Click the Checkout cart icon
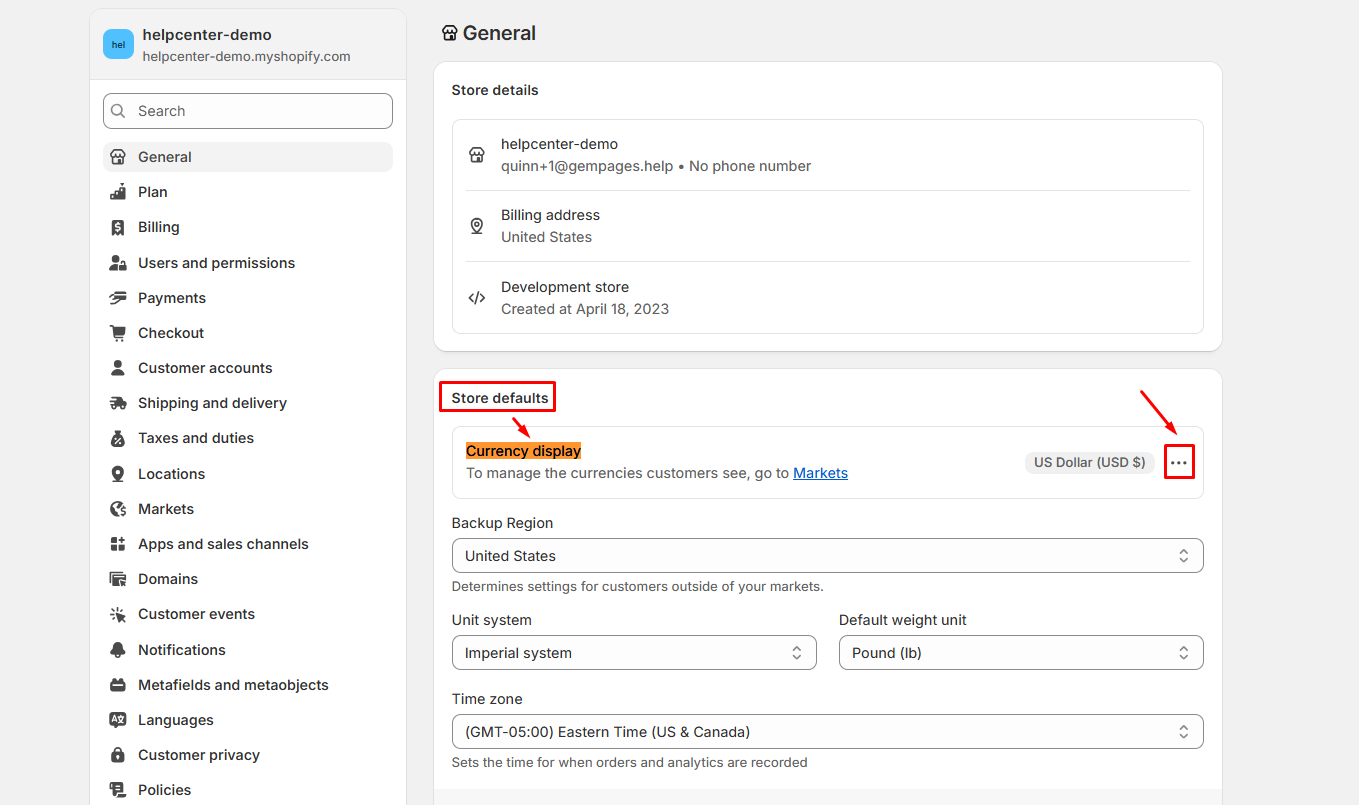Viewport: 1359px width, 805px height. [x=118, y=333]
